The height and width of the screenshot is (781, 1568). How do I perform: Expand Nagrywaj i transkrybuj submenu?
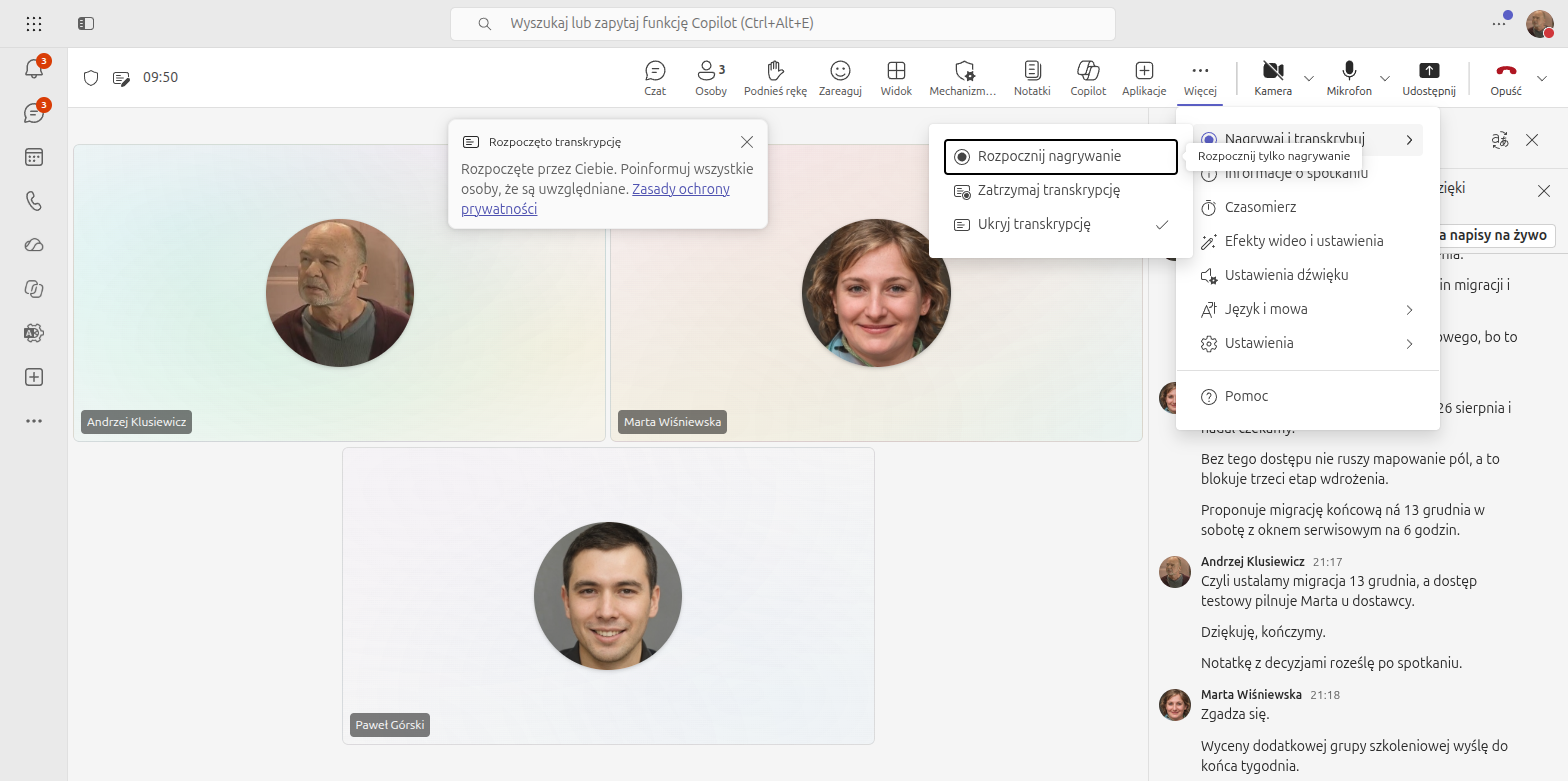[1308, 139]
